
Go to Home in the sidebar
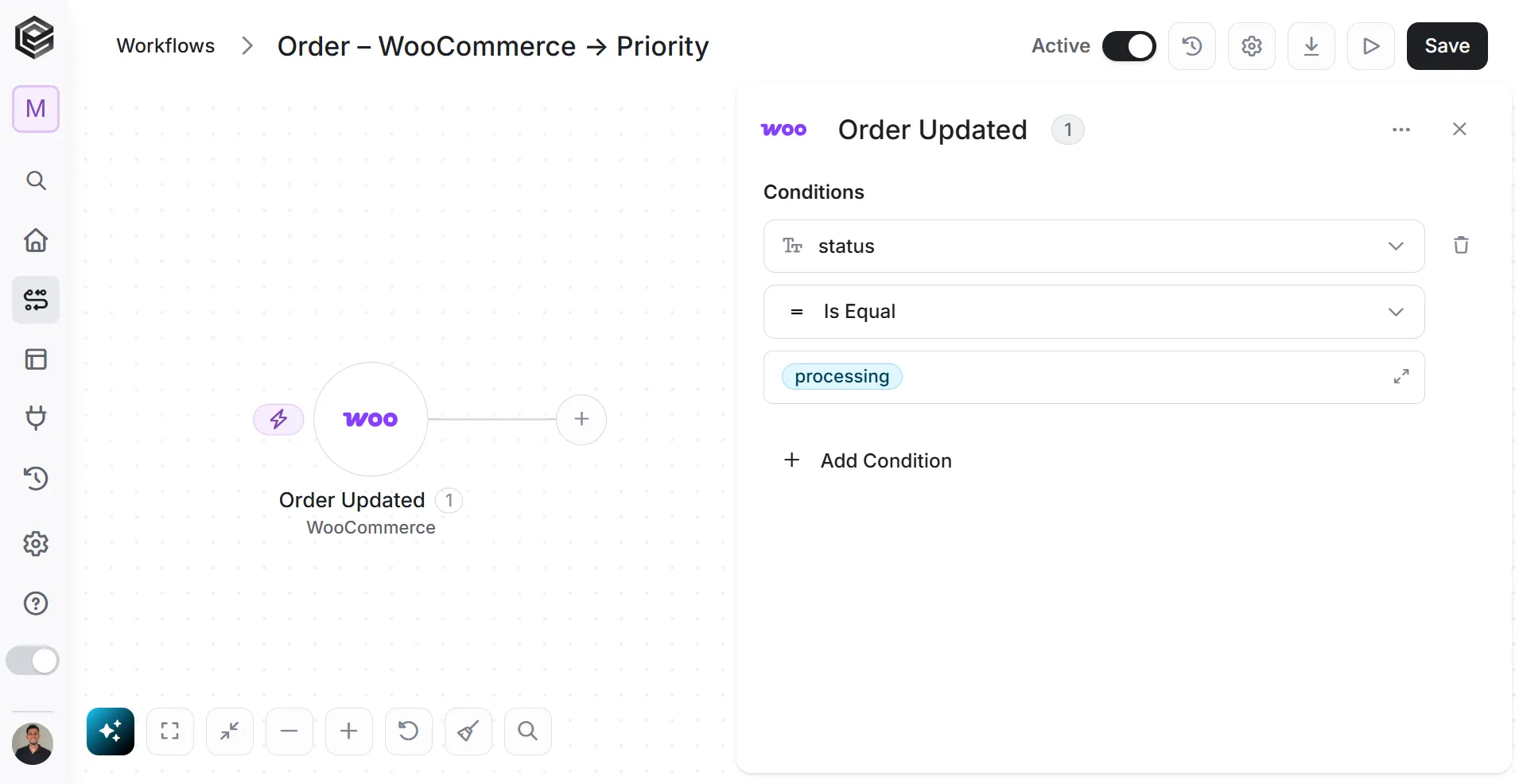(x=36, y=240)
